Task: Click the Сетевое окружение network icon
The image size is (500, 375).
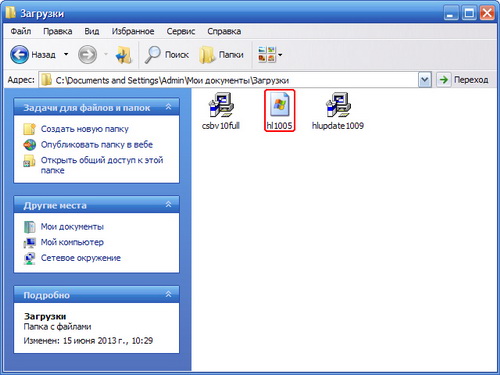Action: pos(30,258)
